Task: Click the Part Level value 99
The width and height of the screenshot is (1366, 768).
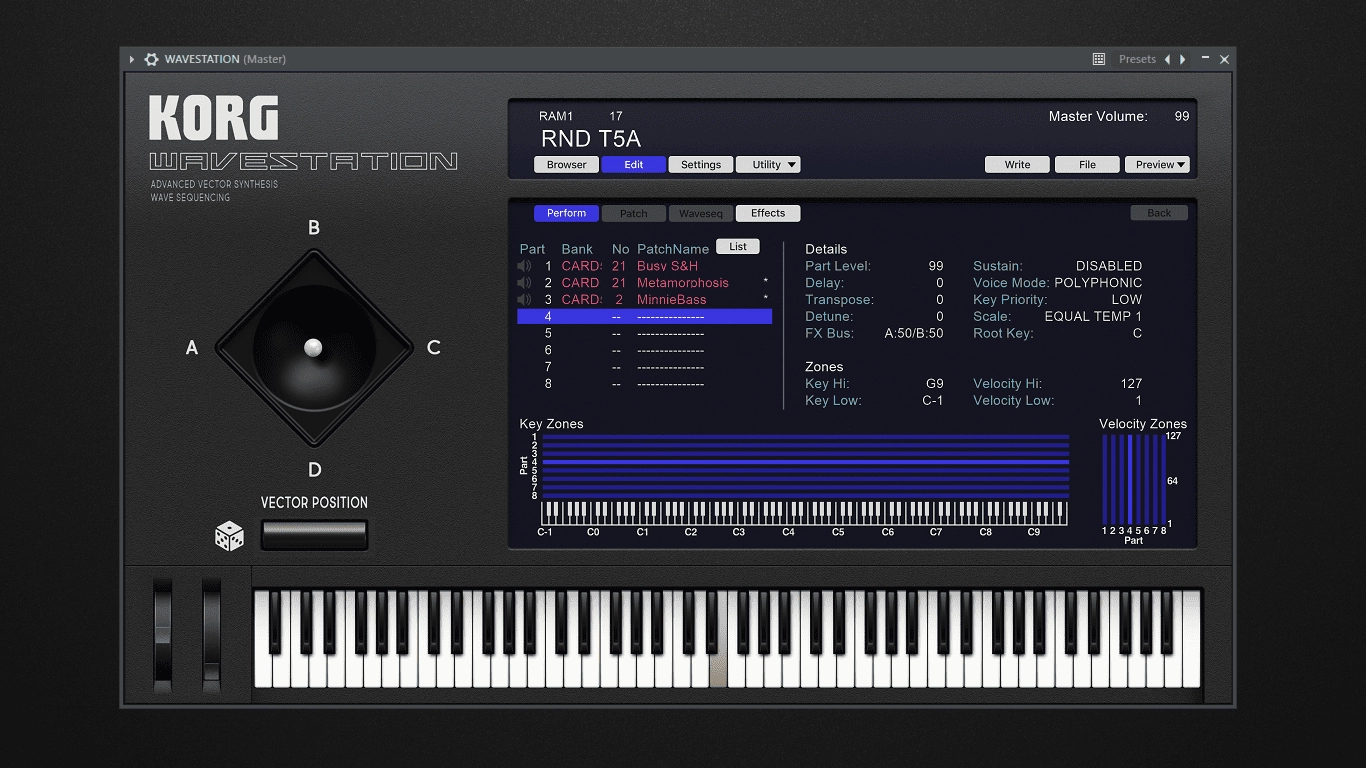Action: 935,266
